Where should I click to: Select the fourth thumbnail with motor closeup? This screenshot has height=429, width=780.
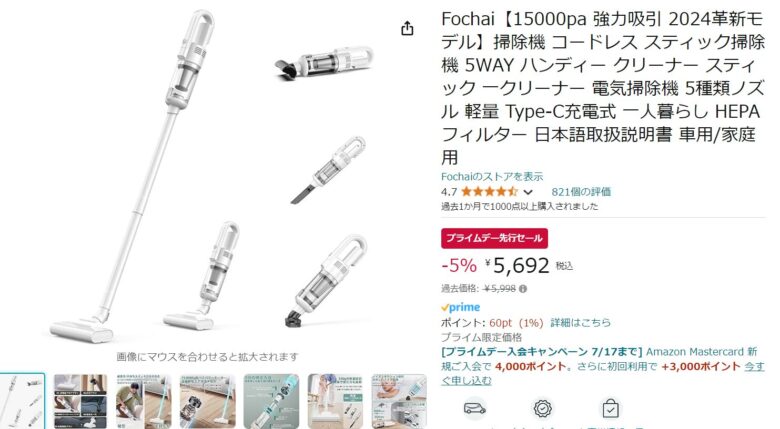(x=207, y=401)
